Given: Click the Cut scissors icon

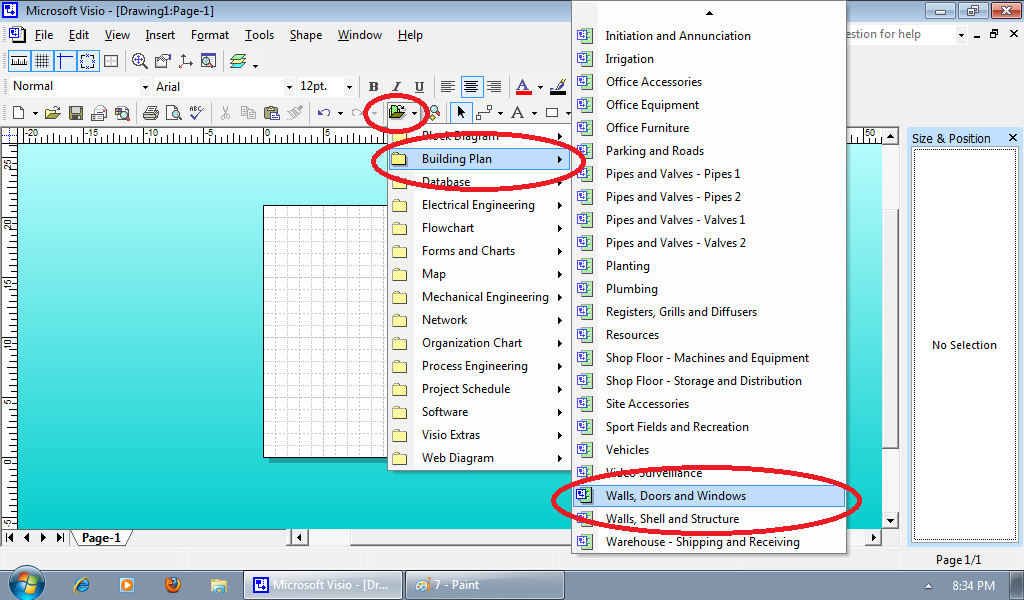Looking at the screenshot, I should click(225, 113).
